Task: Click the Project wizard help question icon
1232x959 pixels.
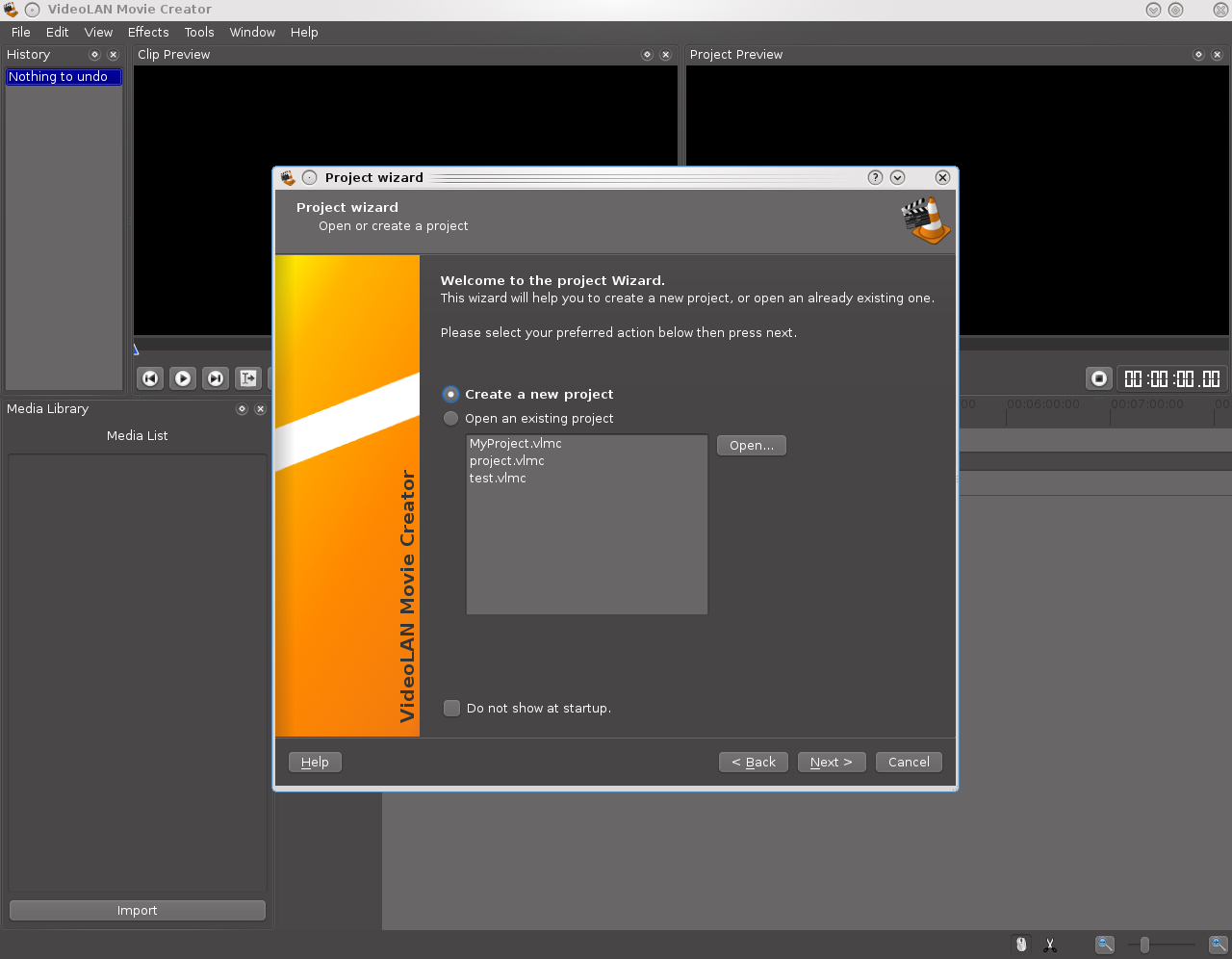Action: tap(875, 177)
